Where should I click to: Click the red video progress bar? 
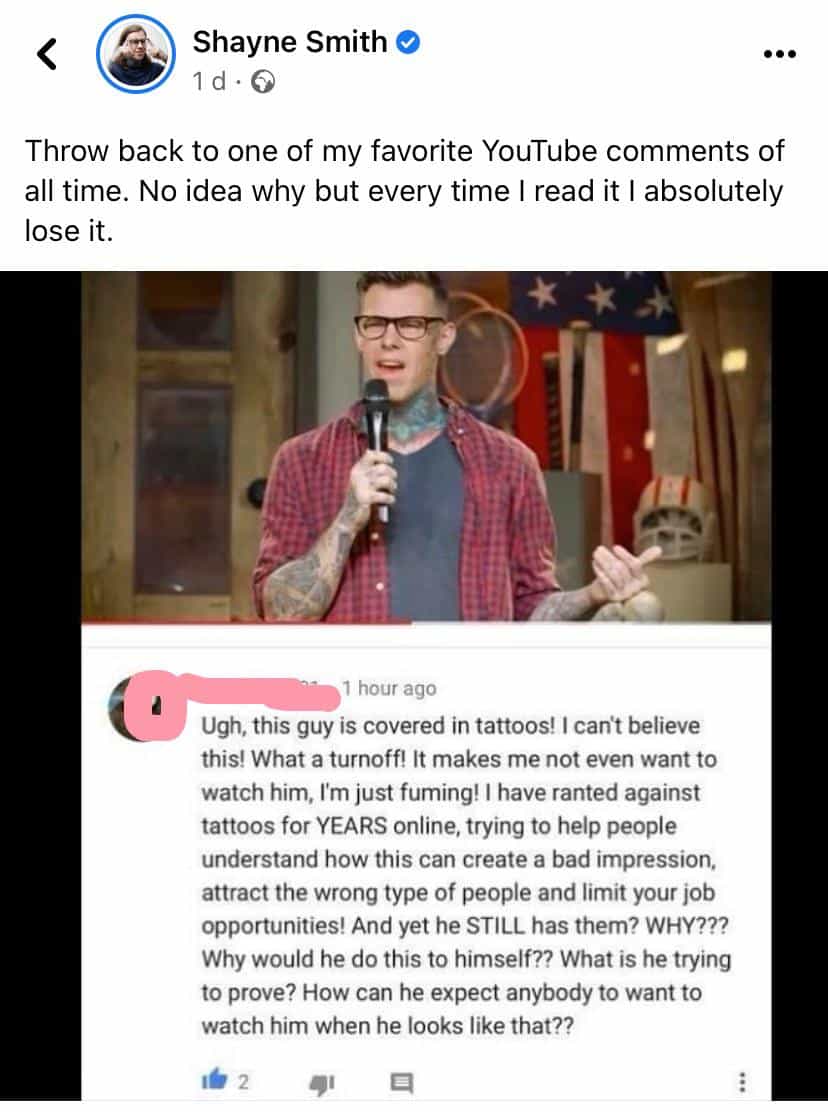(246, 623)
